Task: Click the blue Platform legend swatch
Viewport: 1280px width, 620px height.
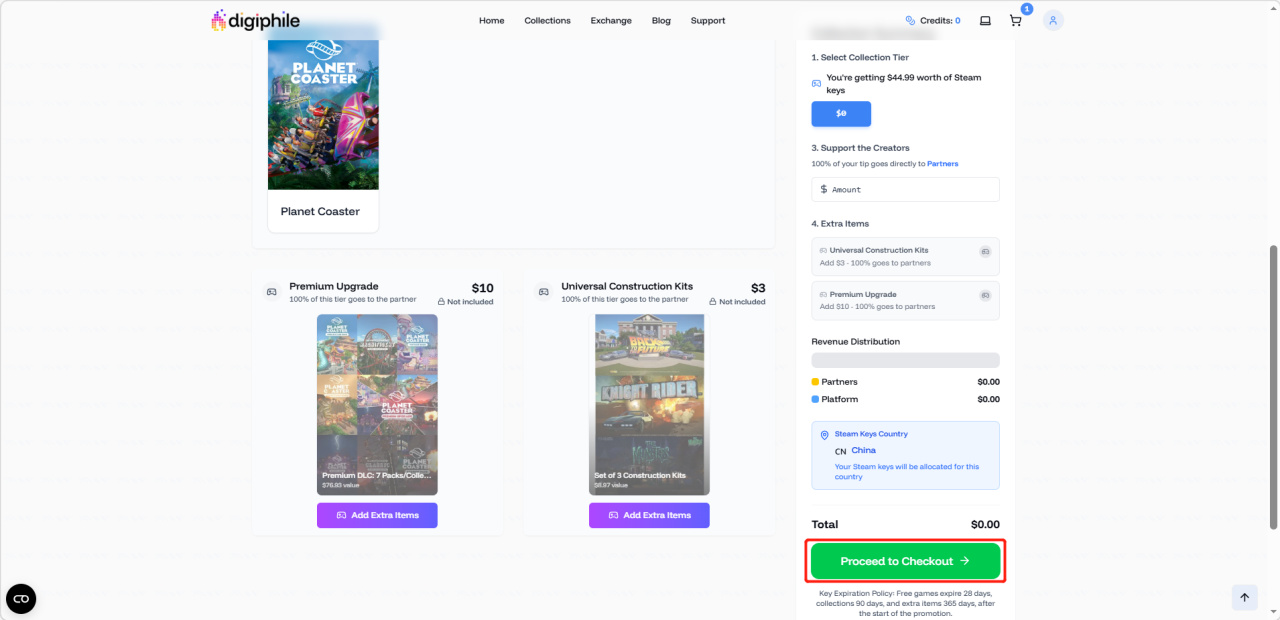Action: coord(815,399)
